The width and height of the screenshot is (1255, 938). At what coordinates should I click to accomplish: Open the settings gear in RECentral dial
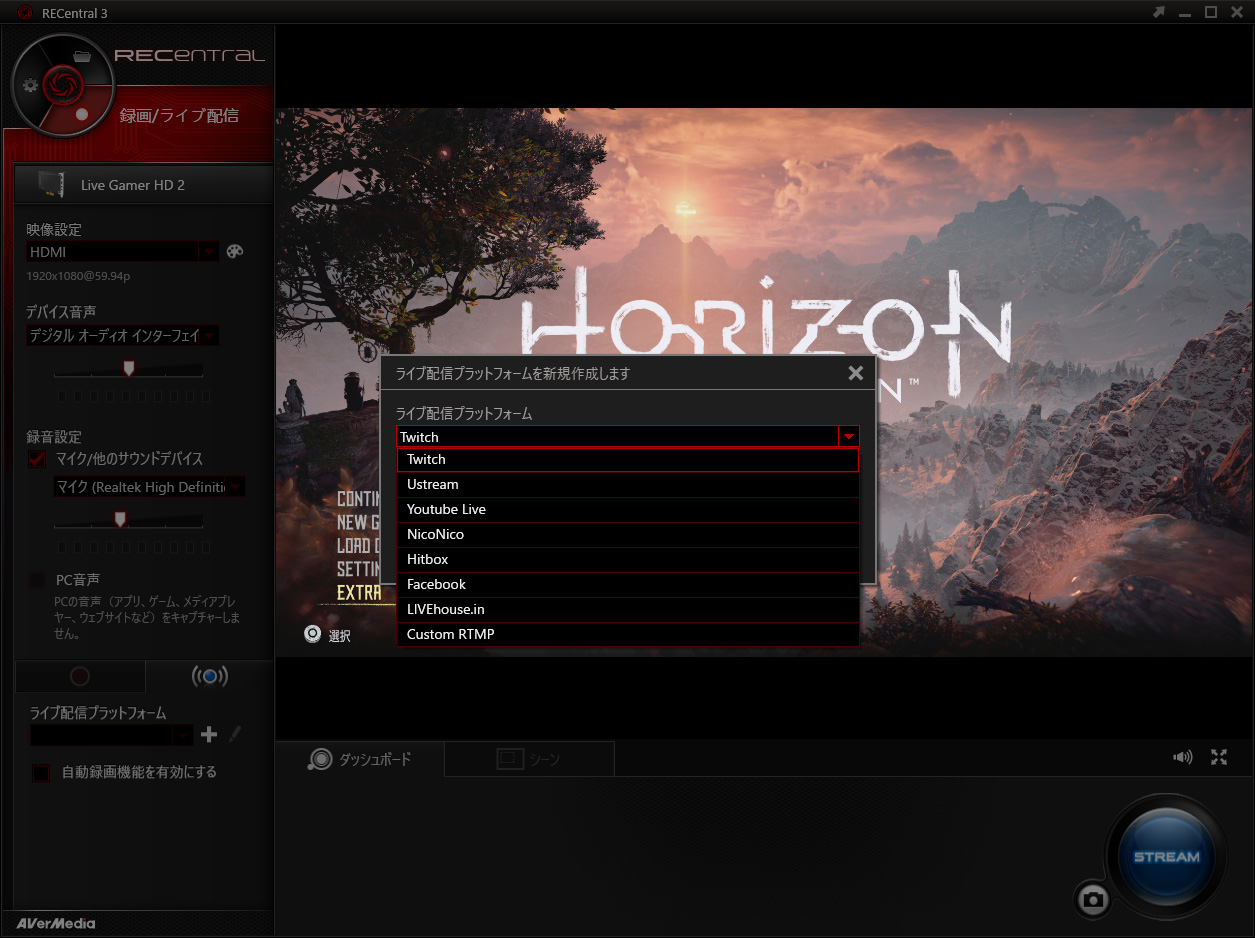coord(30,85)
